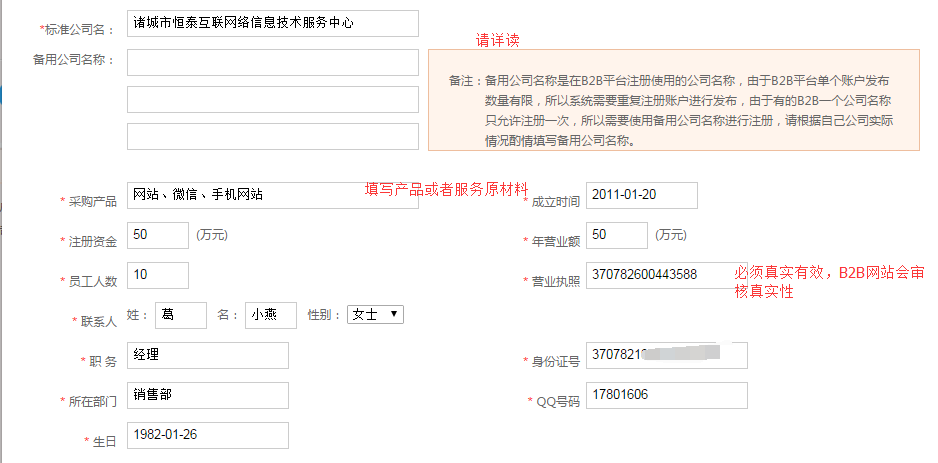Click the 成立时间 date field
938x463 pixels.
point(641,195)
